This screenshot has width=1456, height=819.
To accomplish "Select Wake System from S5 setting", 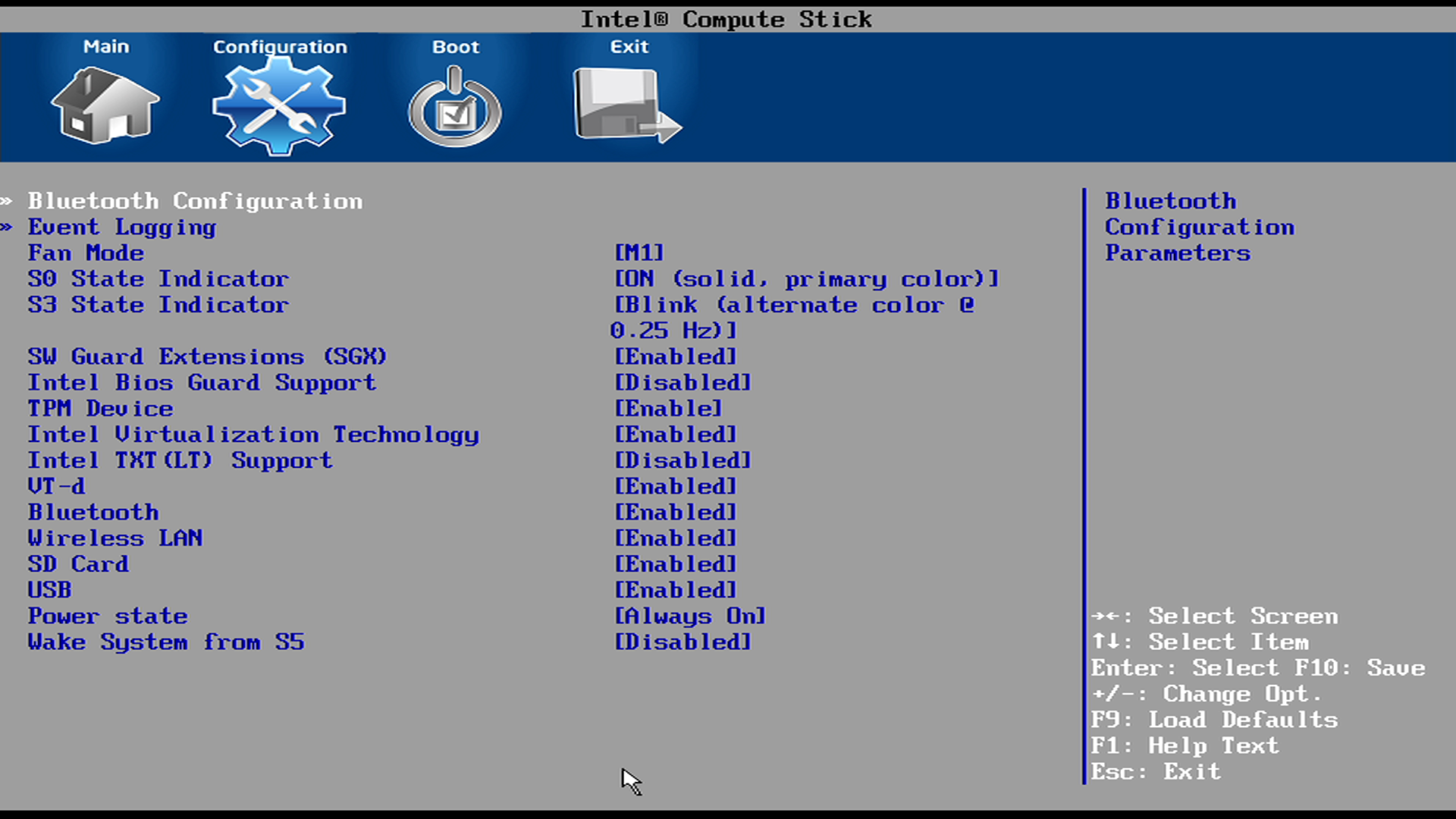I will tap(166, 642).
